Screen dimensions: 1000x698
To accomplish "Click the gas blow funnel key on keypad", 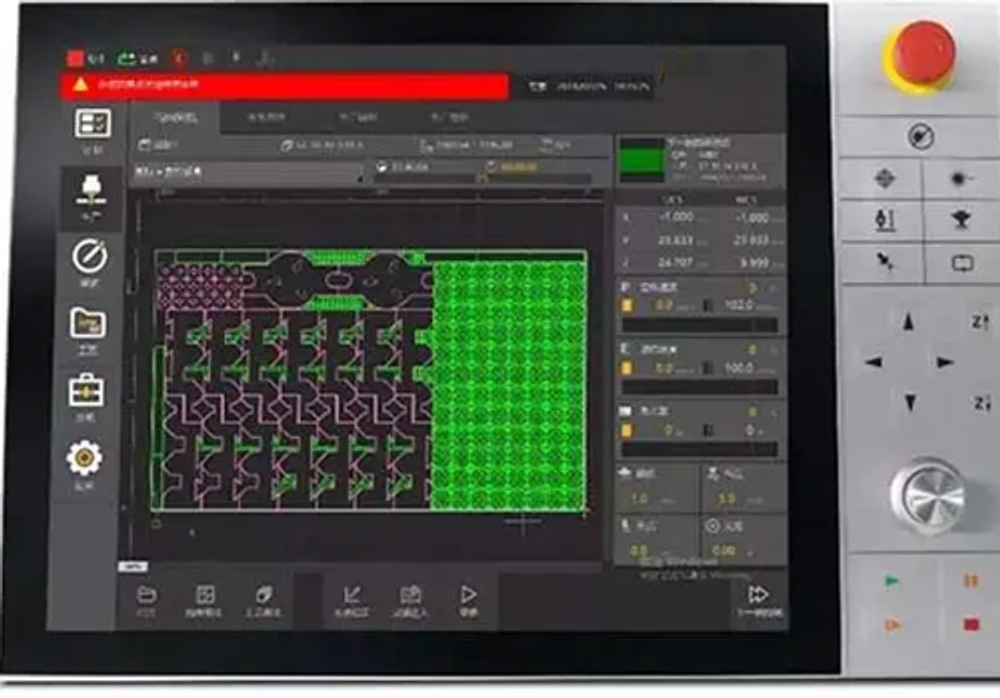I will point(960,220).
